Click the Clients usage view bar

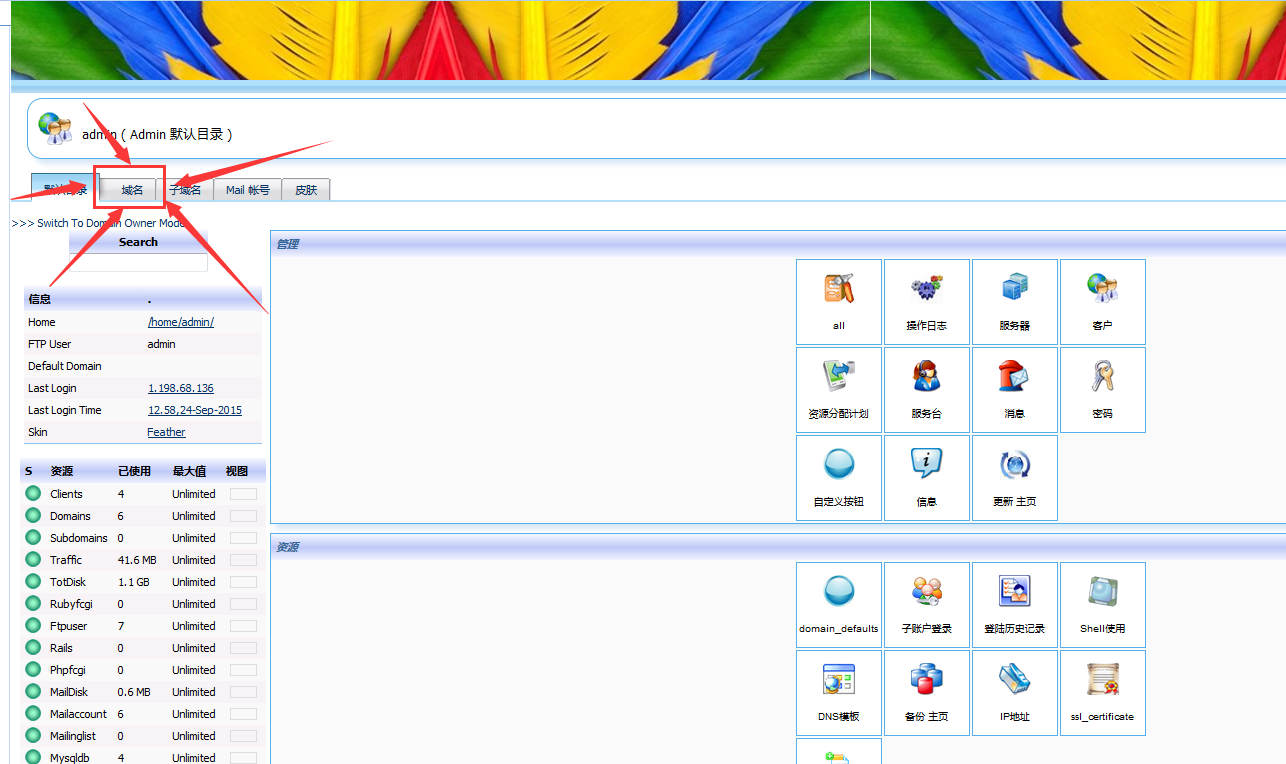243,494
